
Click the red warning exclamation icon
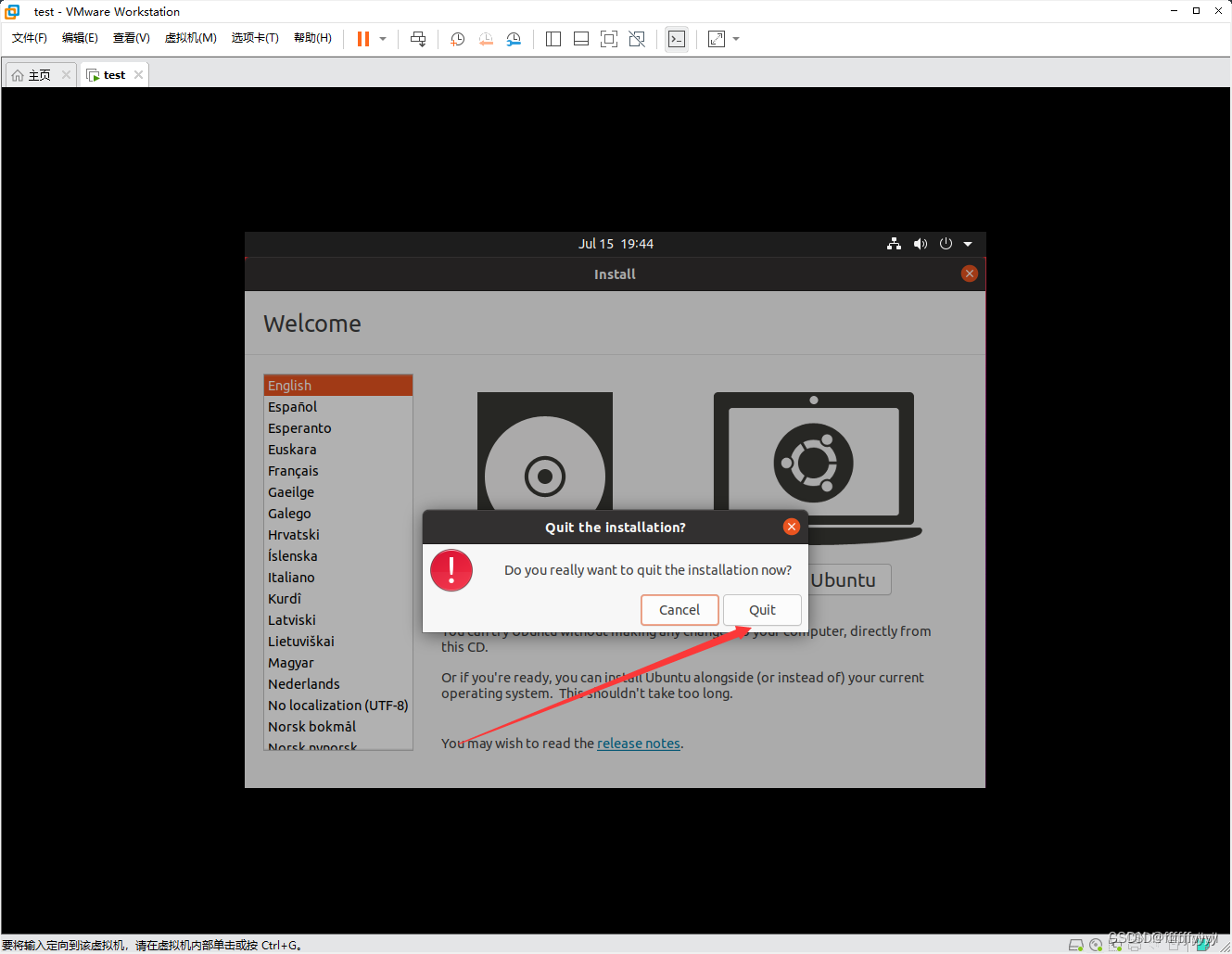pos(451,570)
